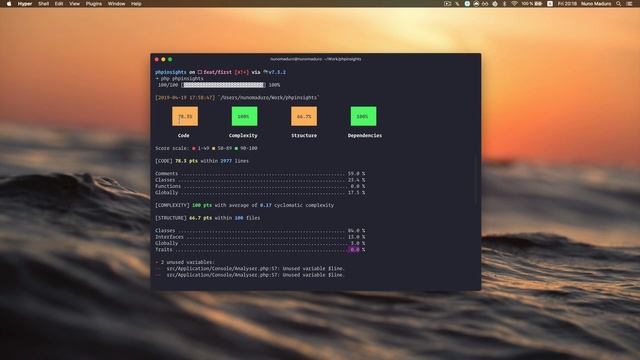Screen dimensions: 640x360
Task: Click the 'Comments' row
Action: (260, 173)
